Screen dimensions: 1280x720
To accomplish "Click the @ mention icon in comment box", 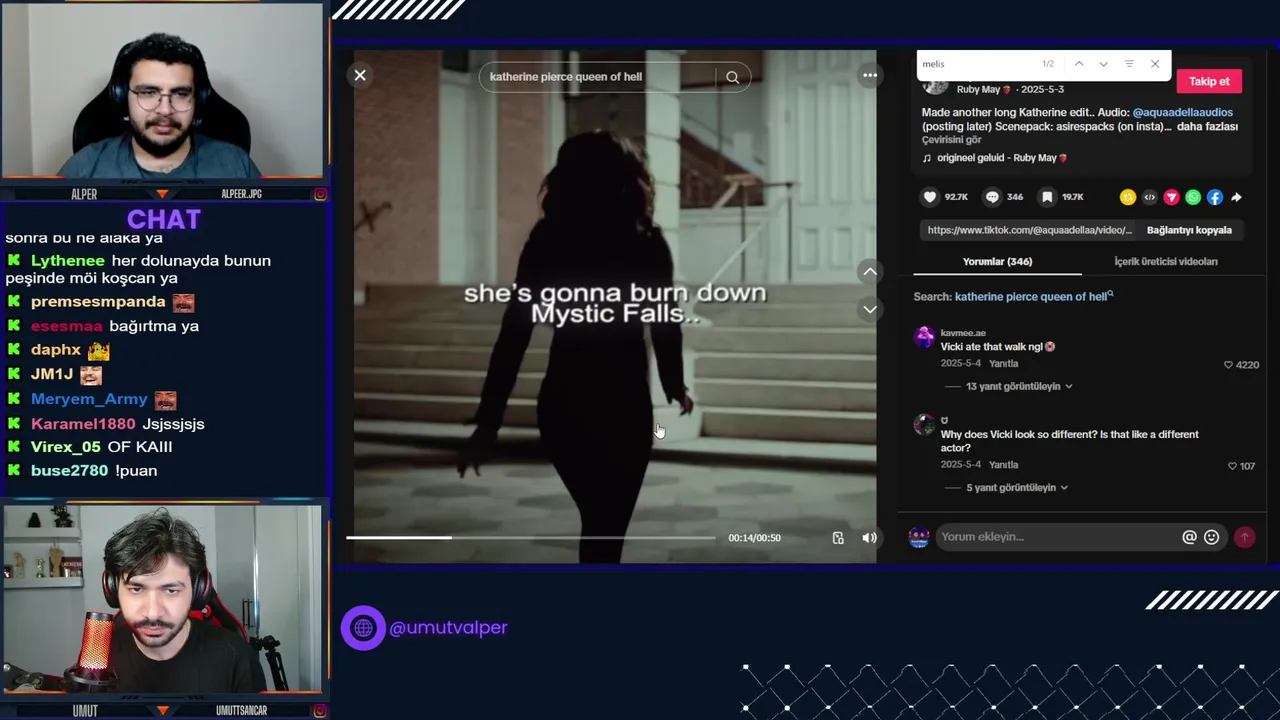I will 1189,537.
